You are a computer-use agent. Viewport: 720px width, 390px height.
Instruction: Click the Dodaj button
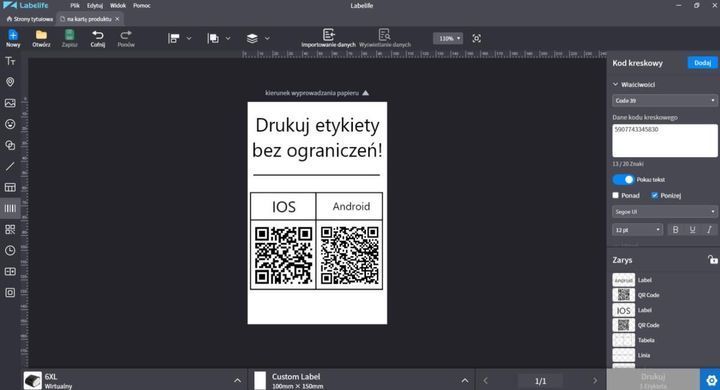pyautogui.click(x=702, y=63)
